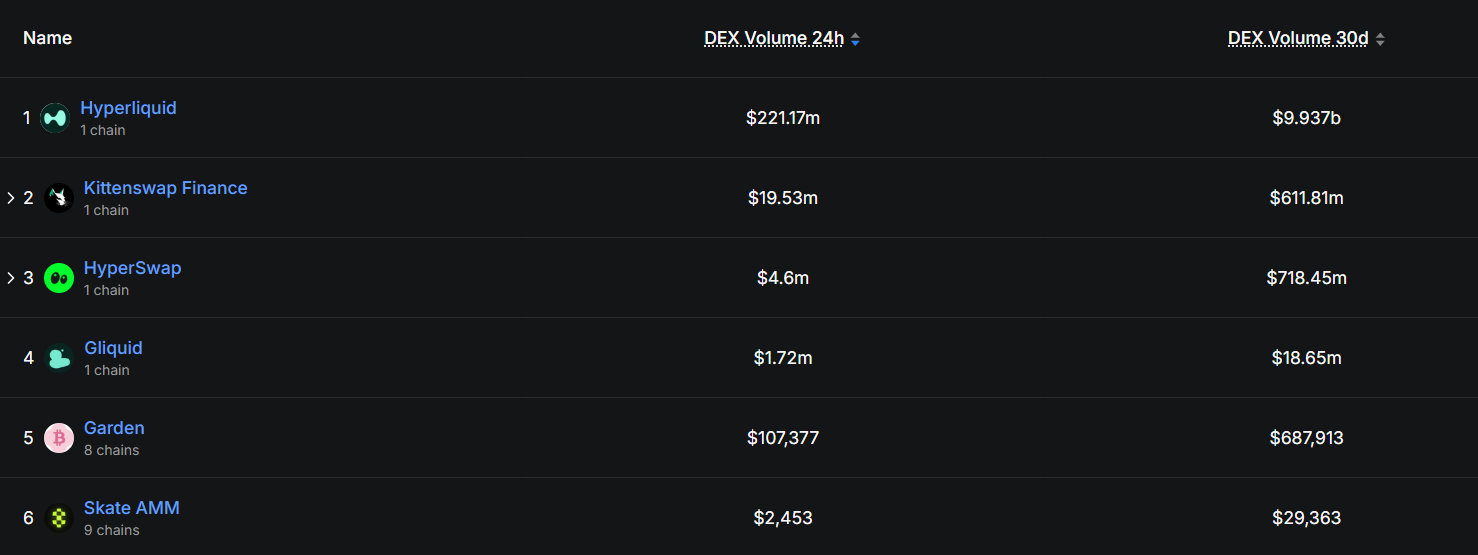This screenshot has height=555, width=1478.
Task: Click the Kittenswap Finance logo icon
Action: [59, 198]
